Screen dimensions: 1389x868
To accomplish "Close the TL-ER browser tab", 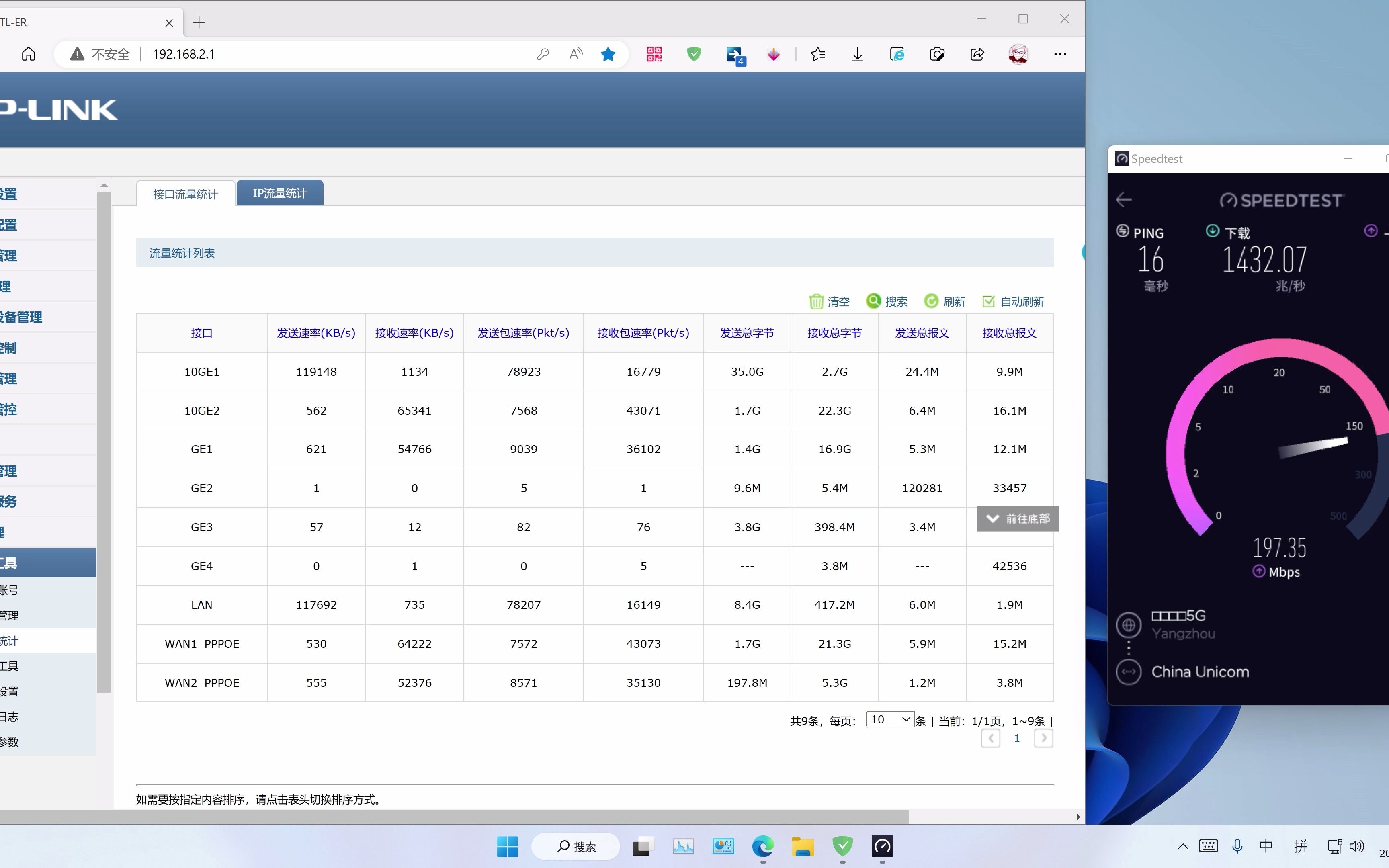I will pos(169,23).
